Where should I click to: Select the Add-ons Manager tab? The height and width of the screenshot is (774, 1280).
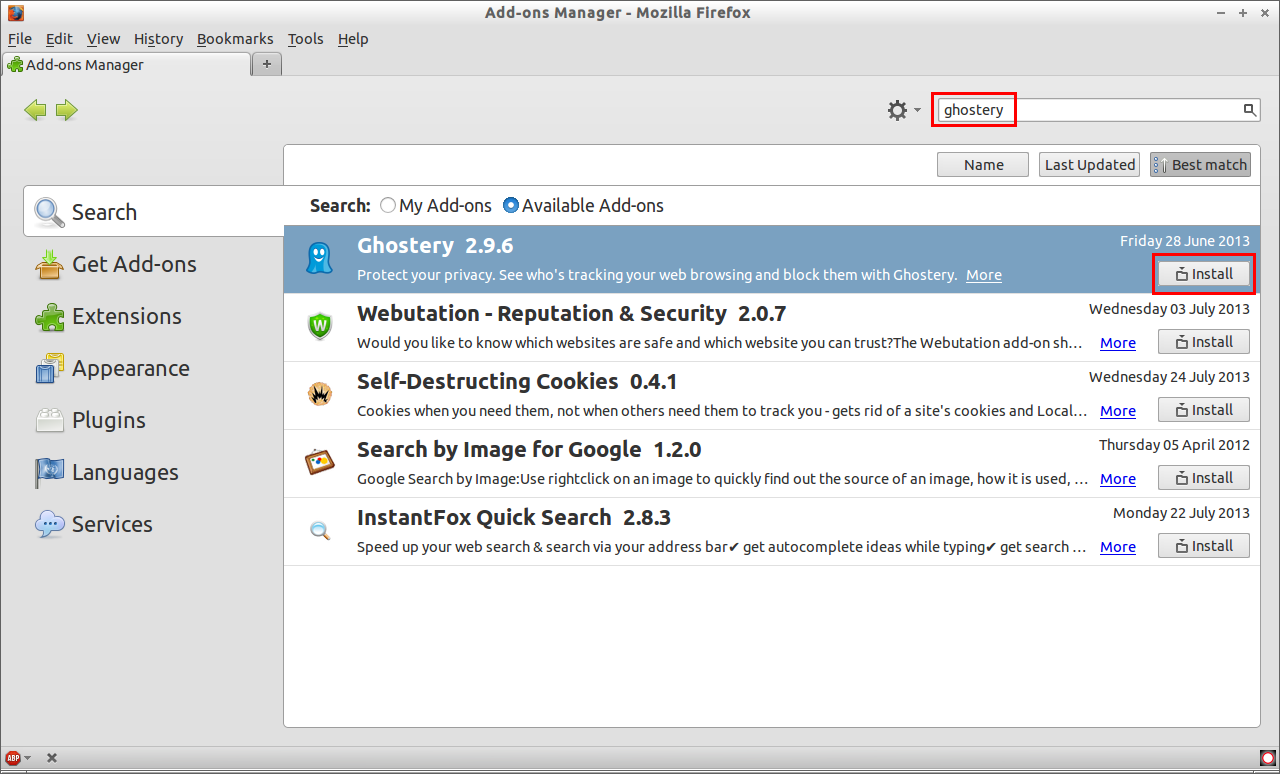coord(126,65)
